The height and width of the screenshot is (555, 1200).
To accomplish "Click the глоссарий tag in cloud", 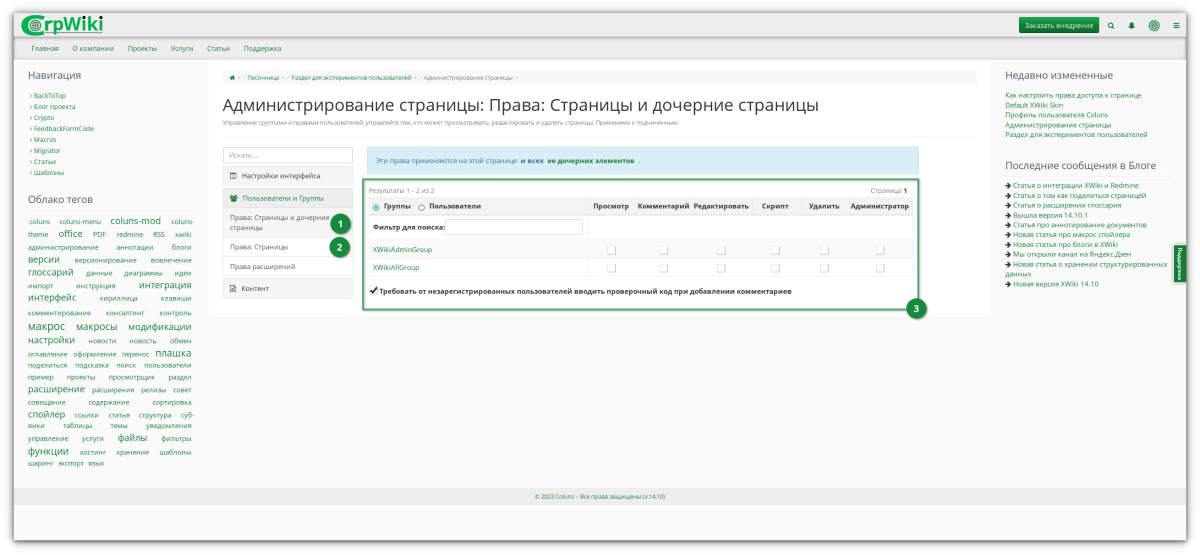I will (50, 272).
